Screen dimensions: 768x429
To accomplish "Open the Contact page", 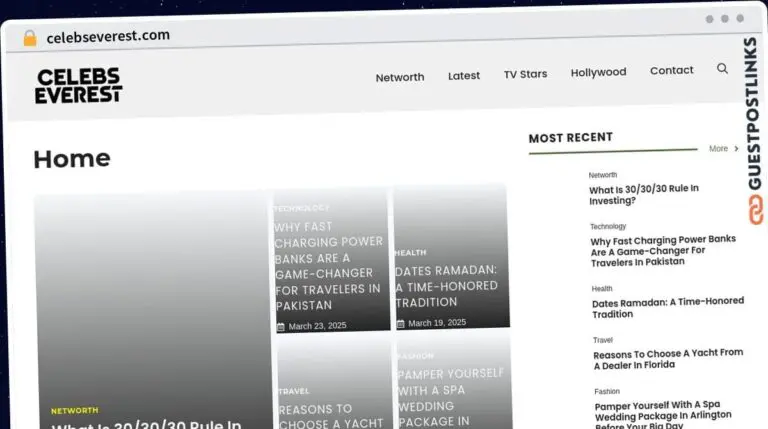I will 671,70.
